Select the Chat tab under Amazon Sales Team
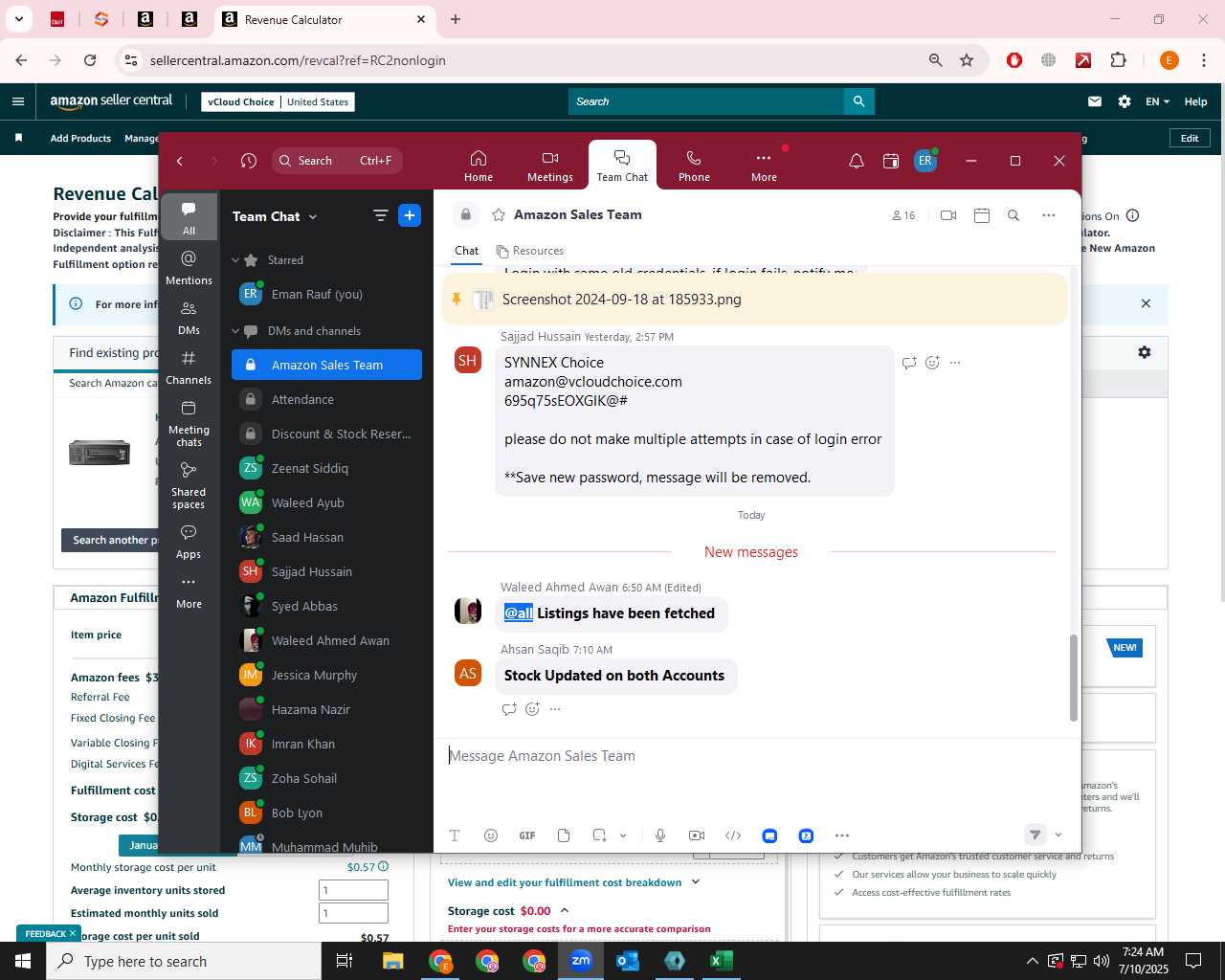The image size is (1225, 980). pos(467,251)
